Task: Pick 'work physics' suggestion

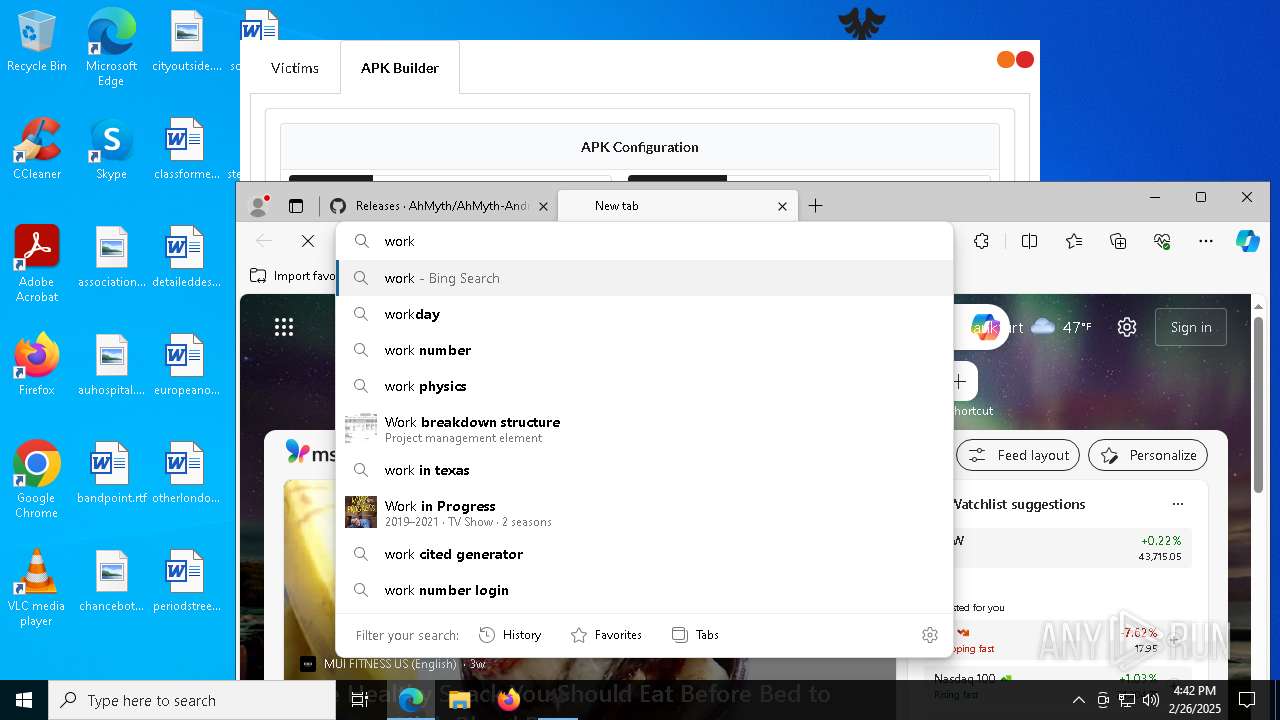Action: [x=645, y=386]
